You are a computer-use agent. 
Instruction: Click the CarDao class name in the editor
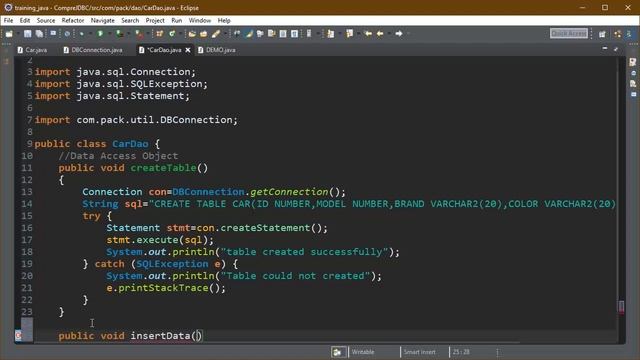pyautogui.click(x=130, y=144)
